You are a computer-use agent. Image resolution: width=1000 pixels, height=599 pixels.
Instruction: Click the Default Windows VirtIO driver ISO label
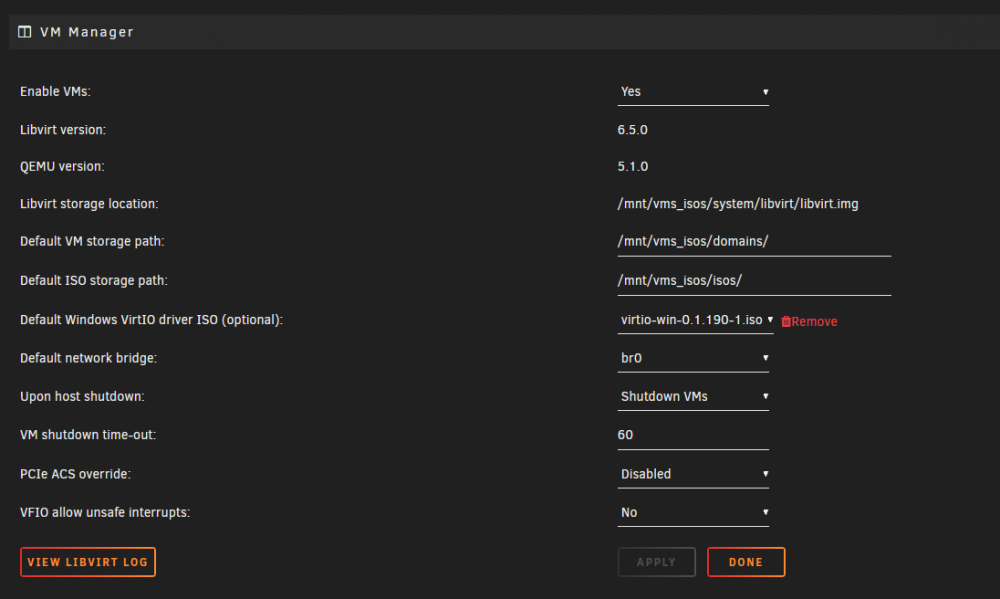pos(151,320)
